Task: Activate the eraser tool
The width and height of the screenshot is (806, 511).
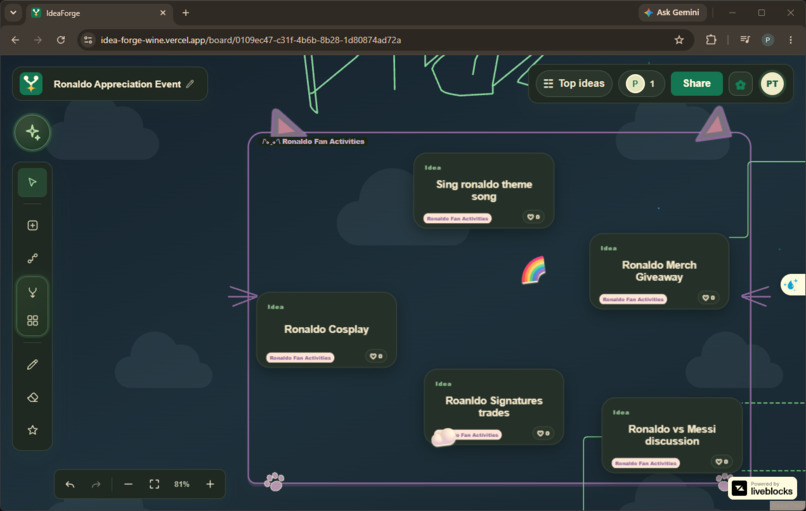Action: click(32, 397)
